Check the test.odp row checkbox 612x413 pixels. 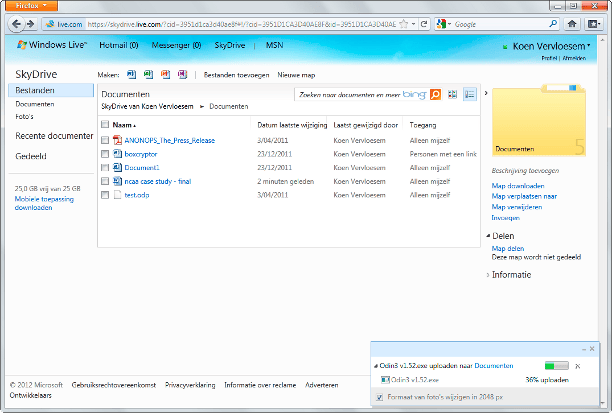pyautogui.click(x=105, y=195)
